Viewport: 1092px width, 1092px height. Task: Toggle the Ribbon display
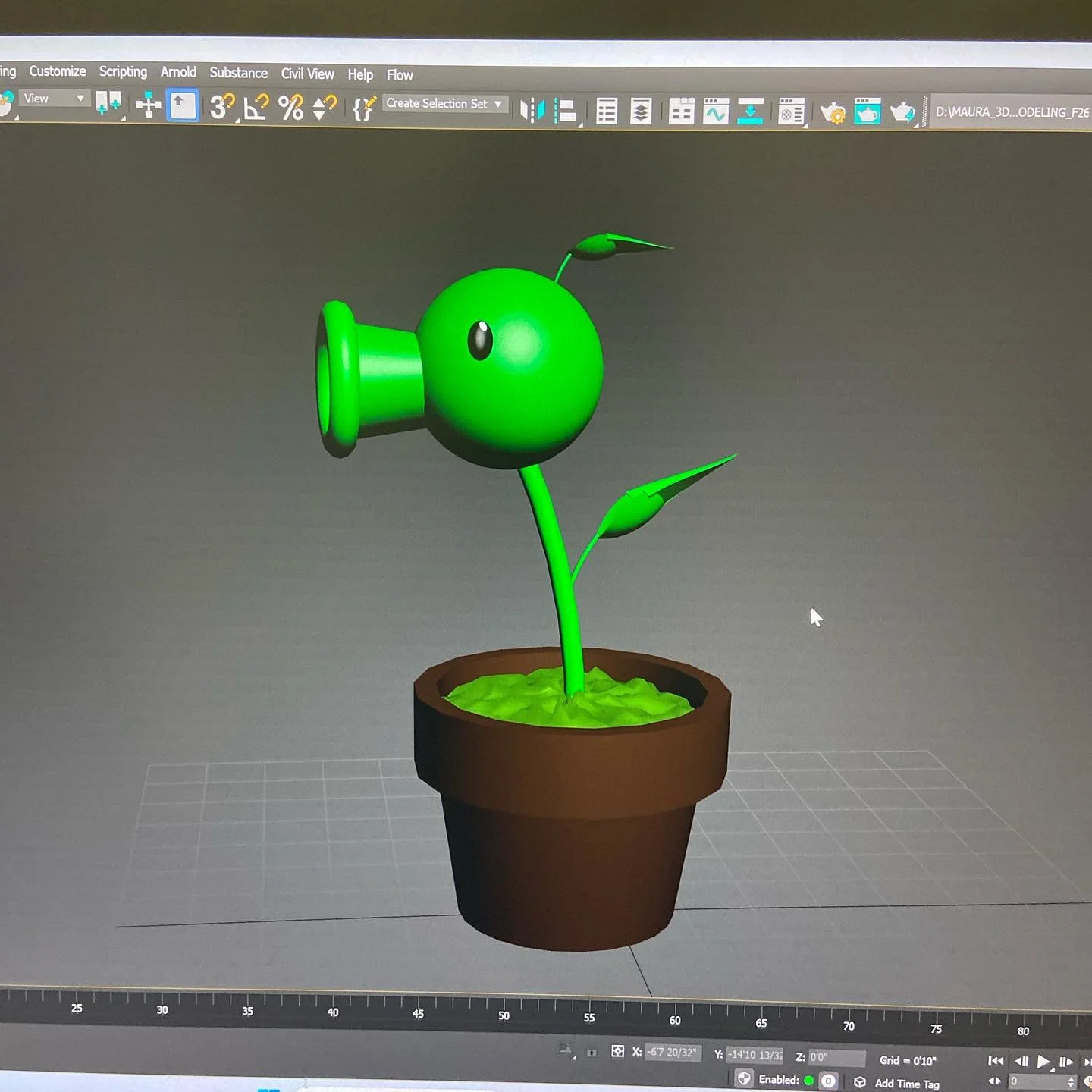click(x=681, y=112)
